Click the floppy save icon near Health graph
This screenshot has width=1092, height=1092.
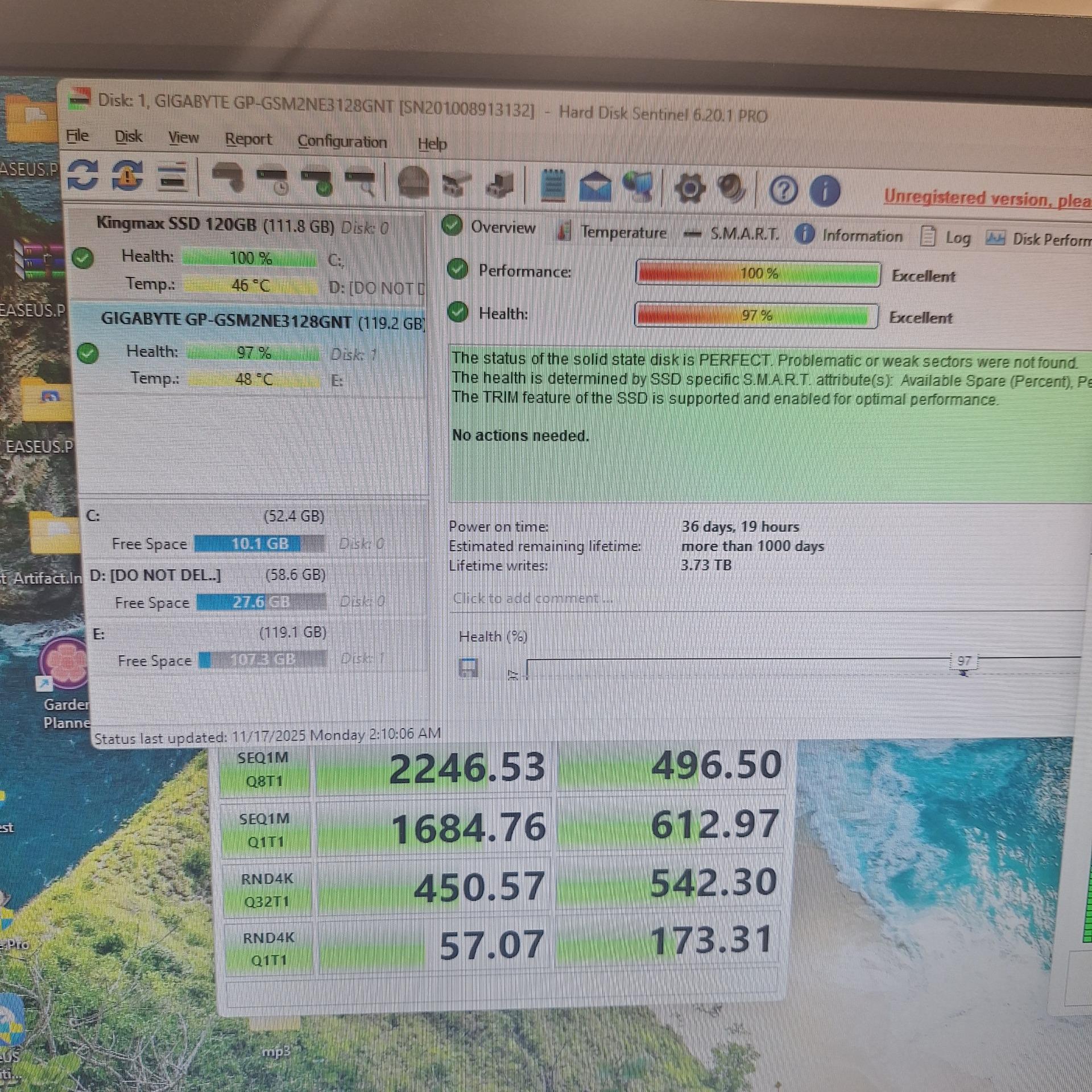point(468,668)
